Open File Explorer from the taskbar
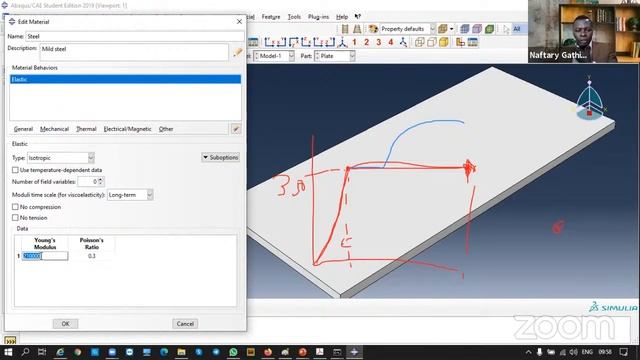Screen dimensions: 640x360 pos(181,352)
